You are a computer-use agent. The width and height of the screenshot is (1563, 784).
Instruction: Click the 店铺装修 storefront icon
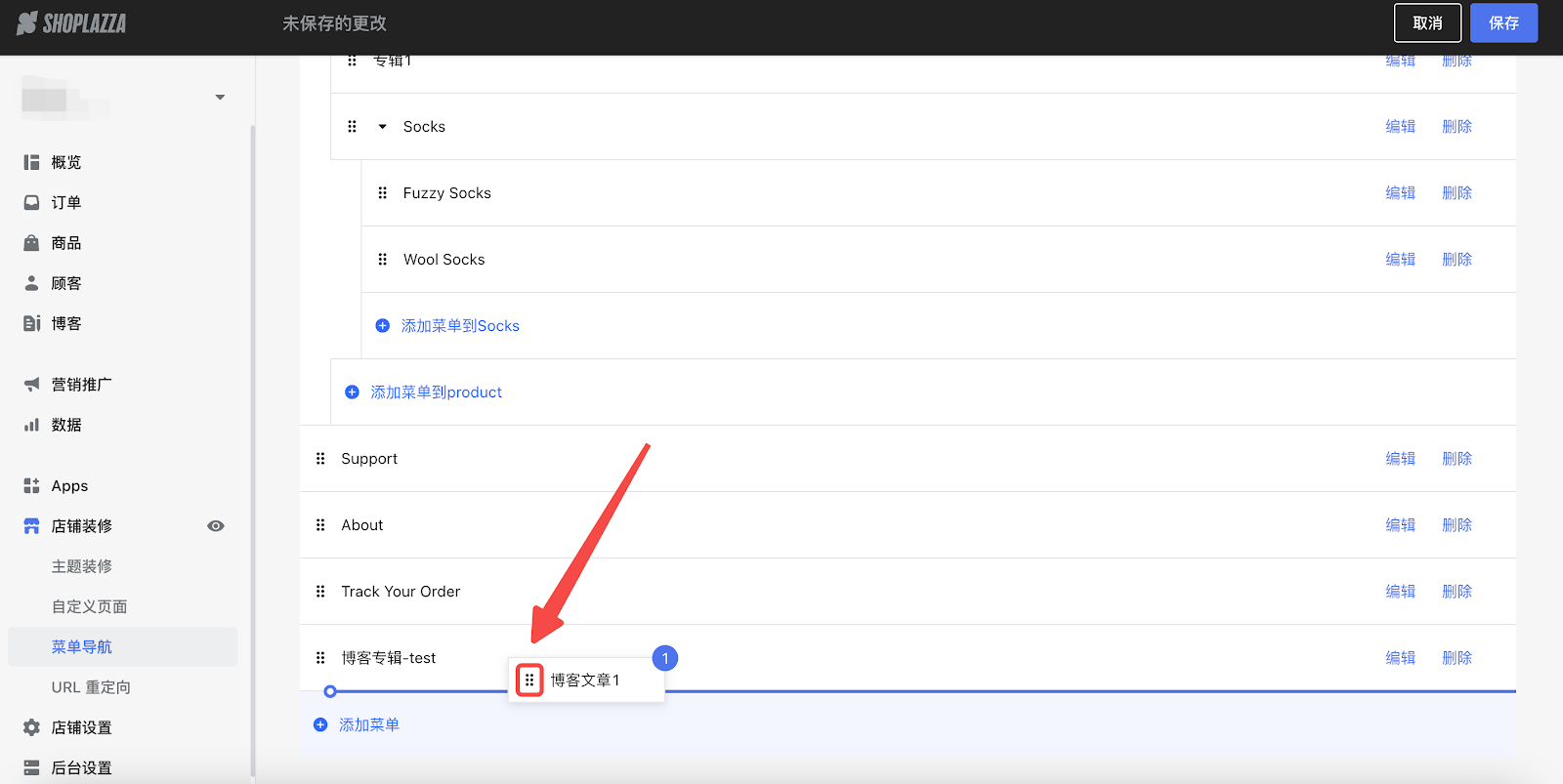click(x=31, y=526)
